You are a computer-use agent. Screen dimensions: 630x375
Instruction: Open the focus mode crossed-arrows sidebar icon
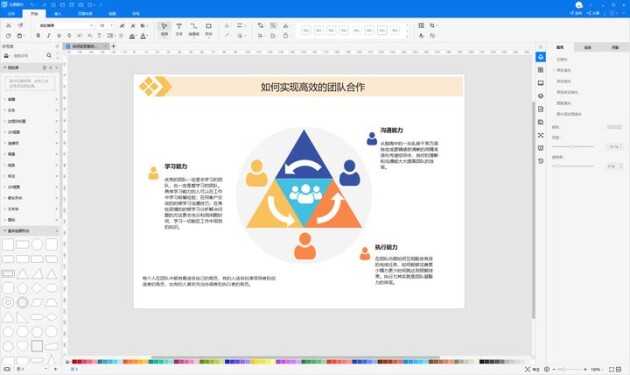540,135
